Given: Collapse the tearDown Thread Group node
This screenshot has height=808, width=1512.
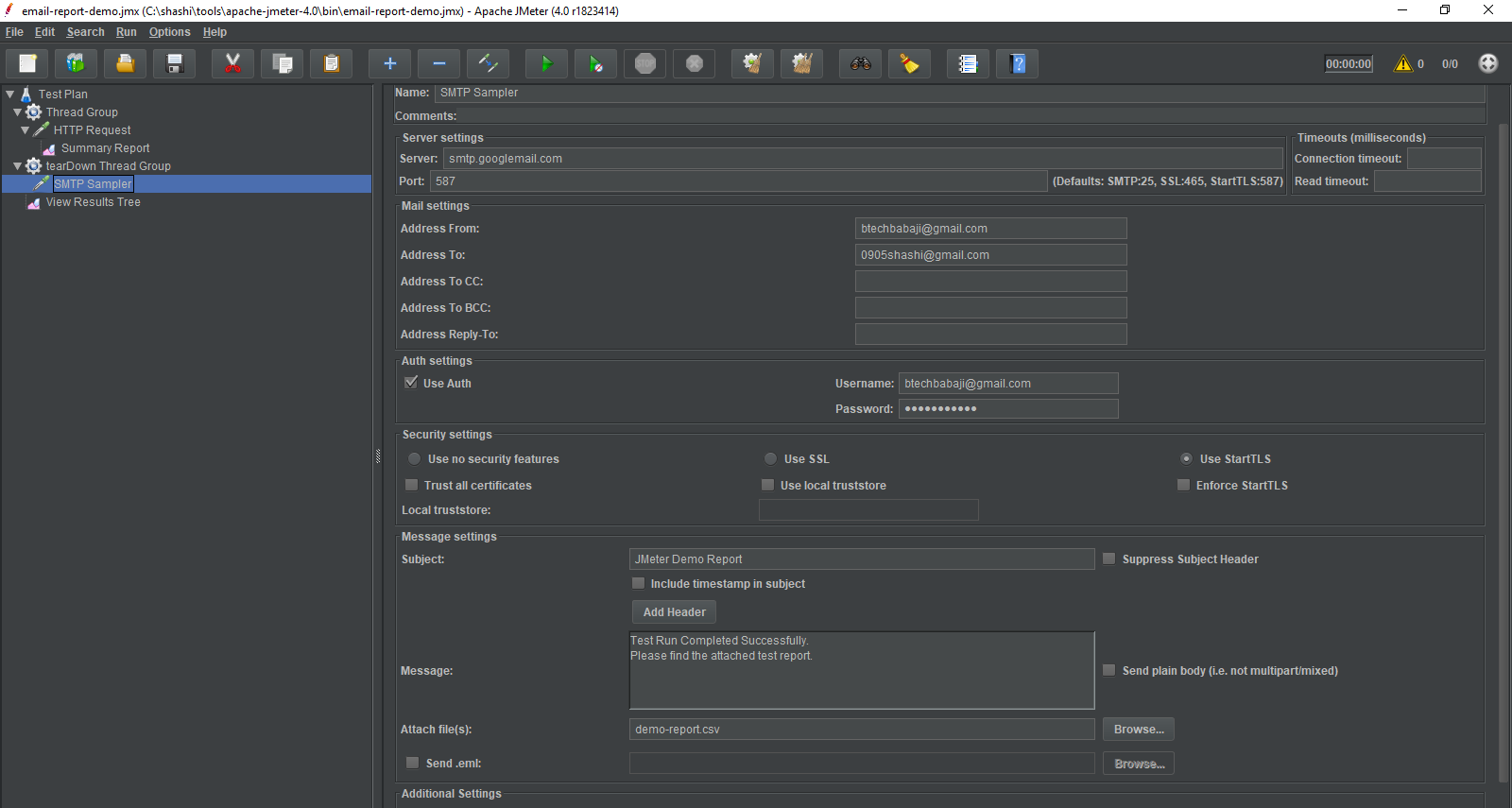Looking at the screenshot, I should click(x=17, y=166).
